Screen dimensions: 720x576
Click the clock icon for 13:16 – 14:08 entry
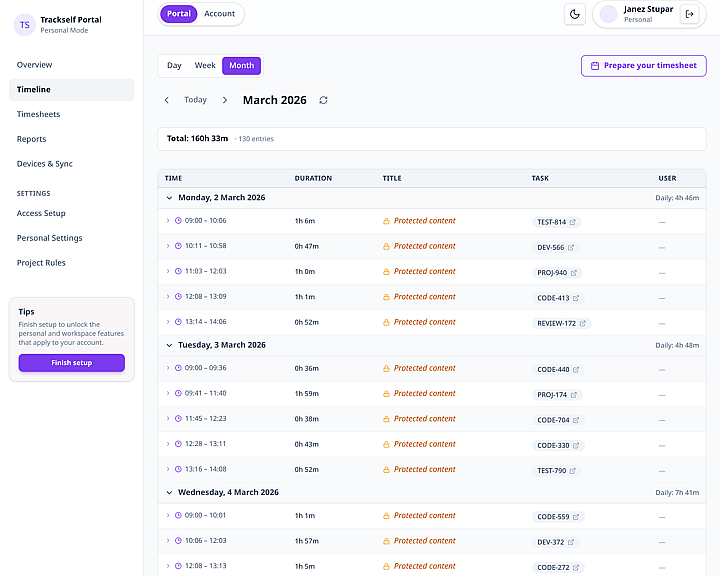coord(178,469)
